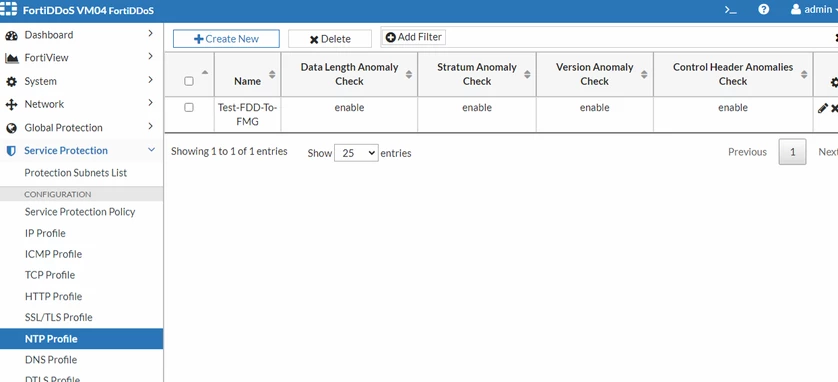
Task: Click the Network menu label
Action: click(44, 104)
